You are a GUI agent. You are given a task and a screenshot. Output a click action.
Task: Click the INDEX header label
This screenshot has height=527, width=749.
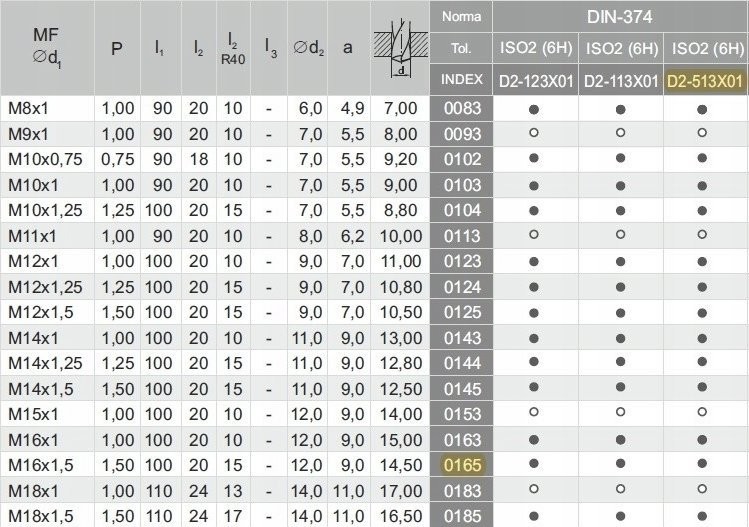(461, 81)
